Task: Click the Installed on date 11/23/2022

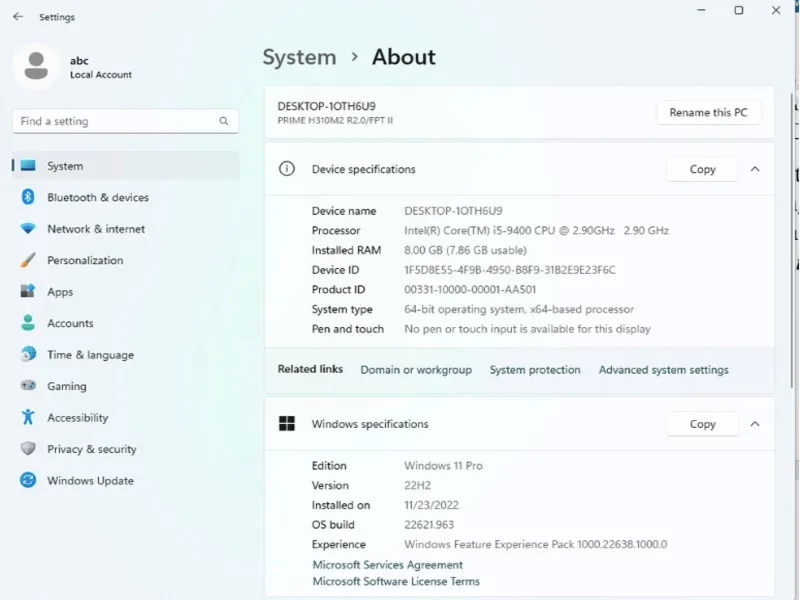Action: coord(431,505)
